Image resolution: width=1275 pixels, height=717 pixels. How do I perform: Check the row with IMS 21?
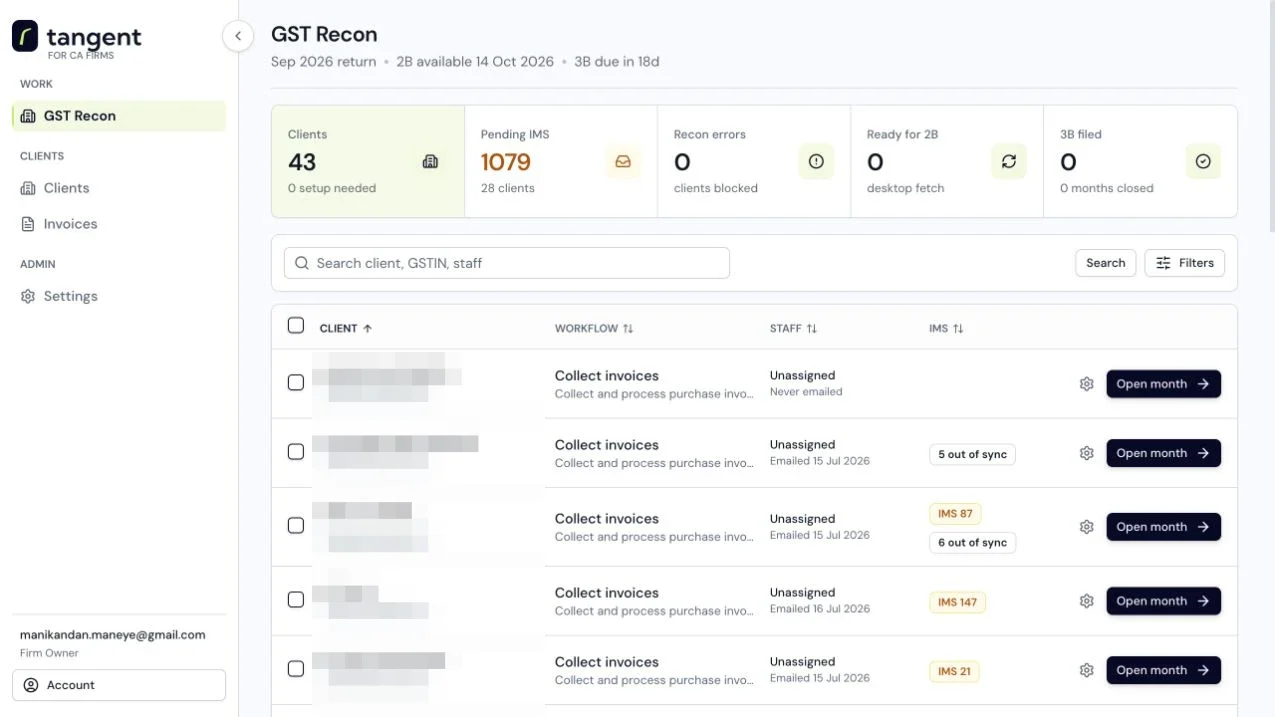coord(296,669)
